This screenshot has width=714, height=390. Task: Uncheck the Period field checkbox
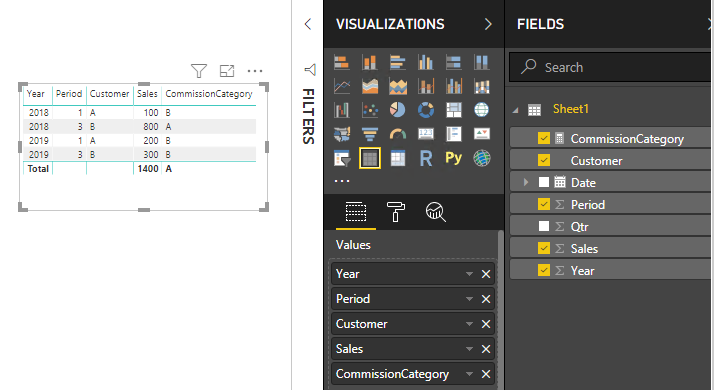pos(544,204)
